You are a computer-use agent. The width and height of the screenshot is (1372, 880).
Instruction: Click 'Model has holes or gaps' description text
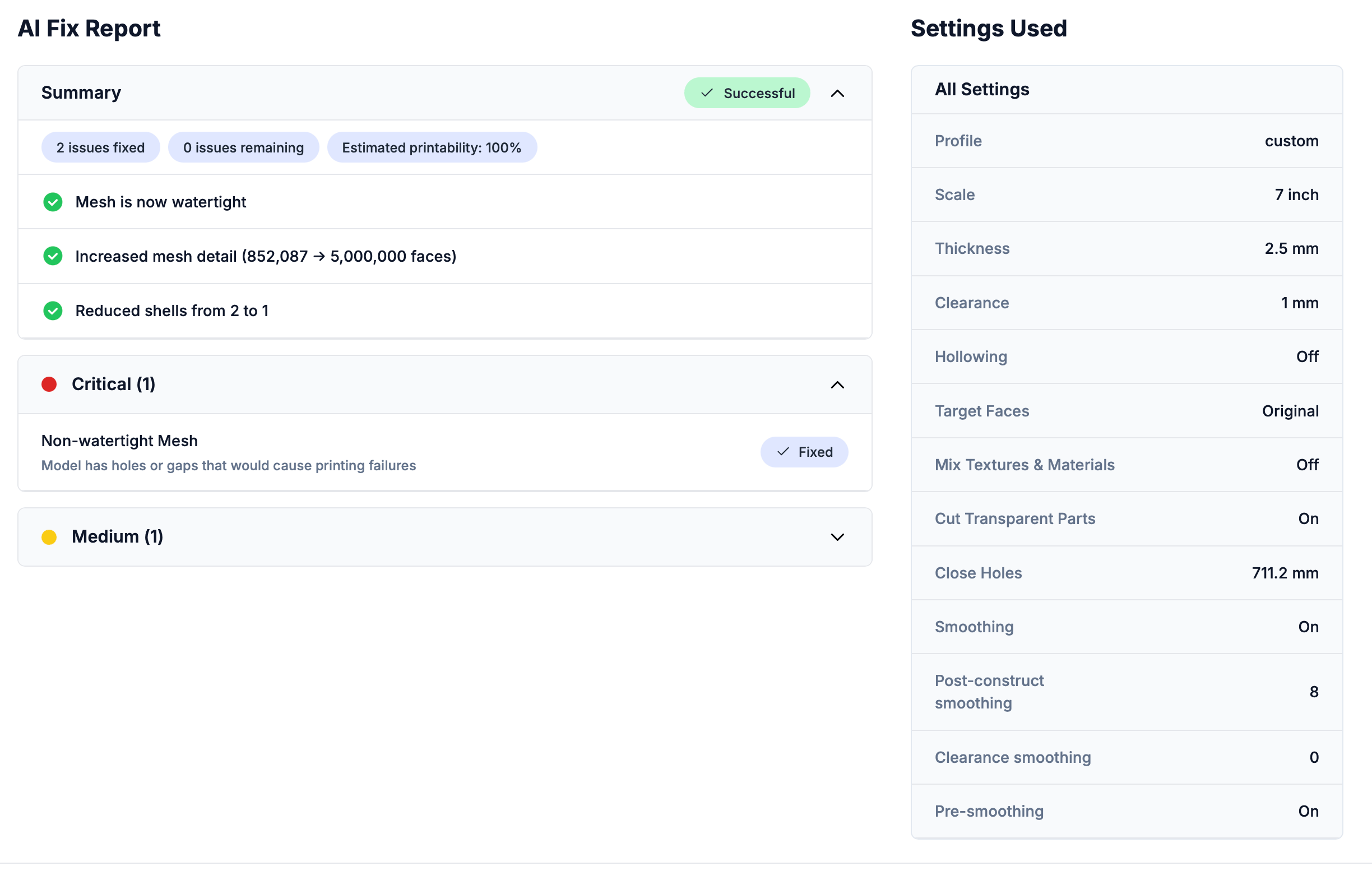(229, 466)
